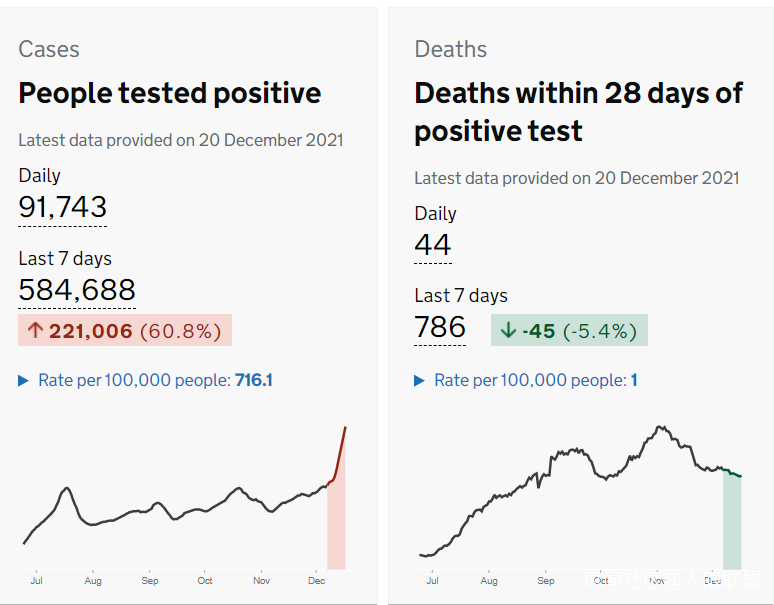Image resolution: width=774 pixels, height=605 pixels.
Task: Click the Sep axis label on deaths chart
Action: coord(545,580)
